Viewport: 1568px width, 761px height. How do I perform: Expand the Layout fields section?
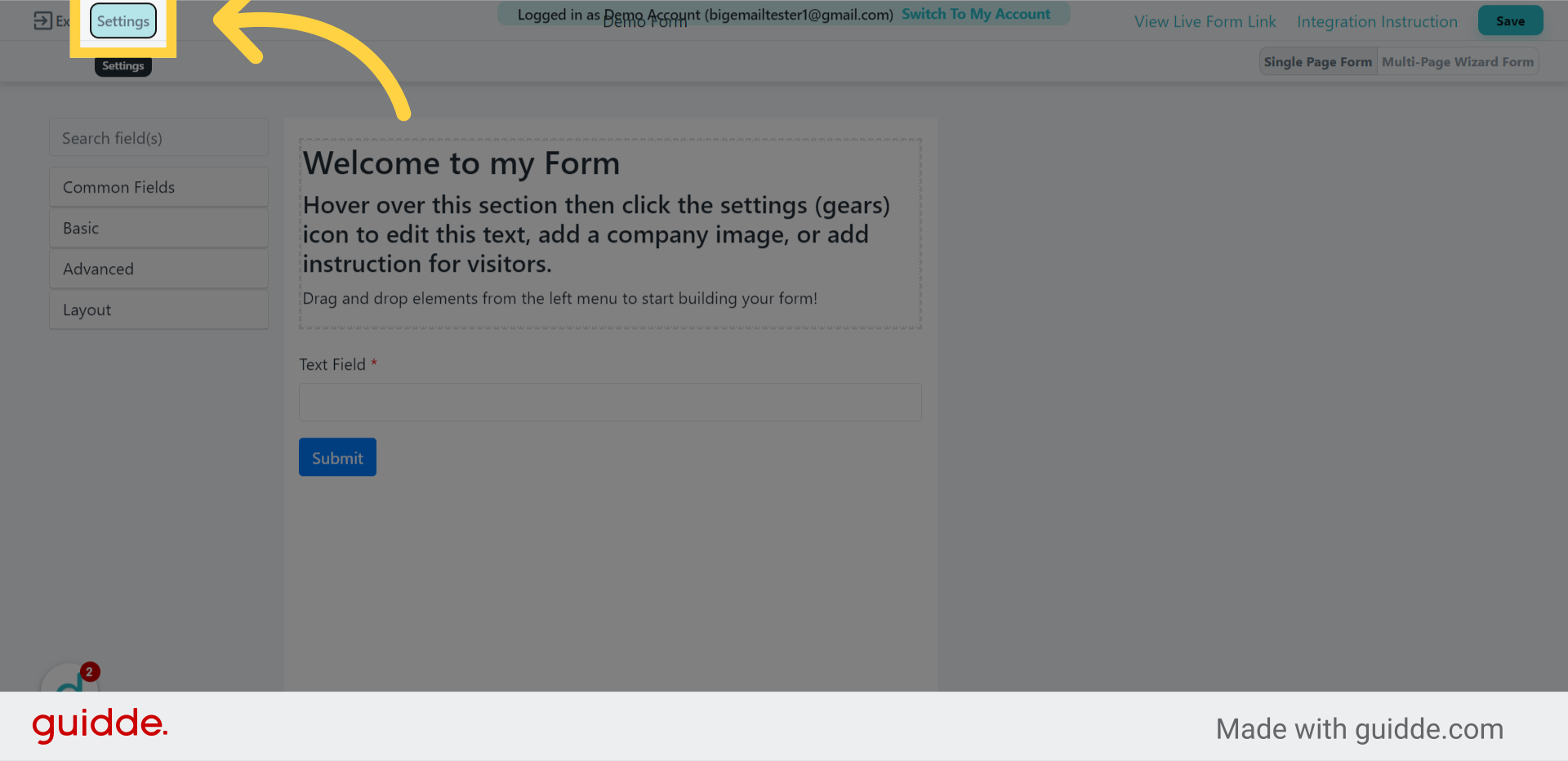click(158, 310)
